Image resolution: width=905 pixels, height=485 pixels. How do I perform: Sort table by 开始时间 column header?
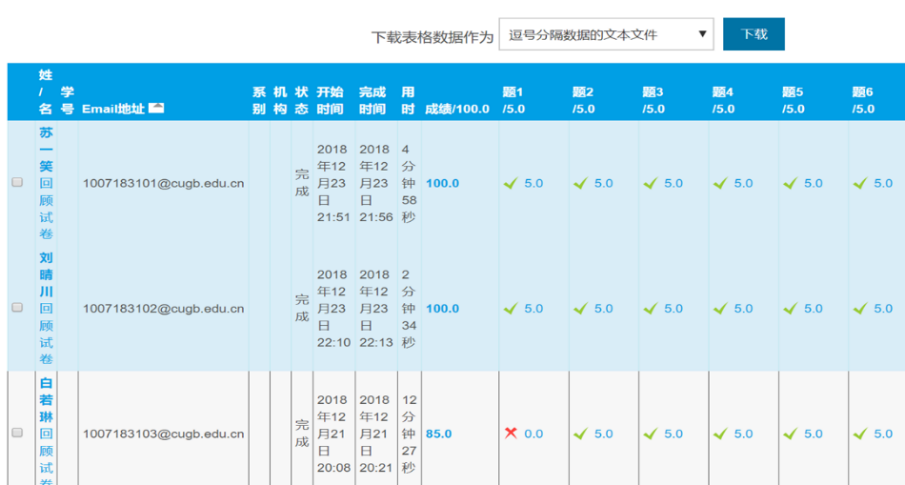pos(330,100)
